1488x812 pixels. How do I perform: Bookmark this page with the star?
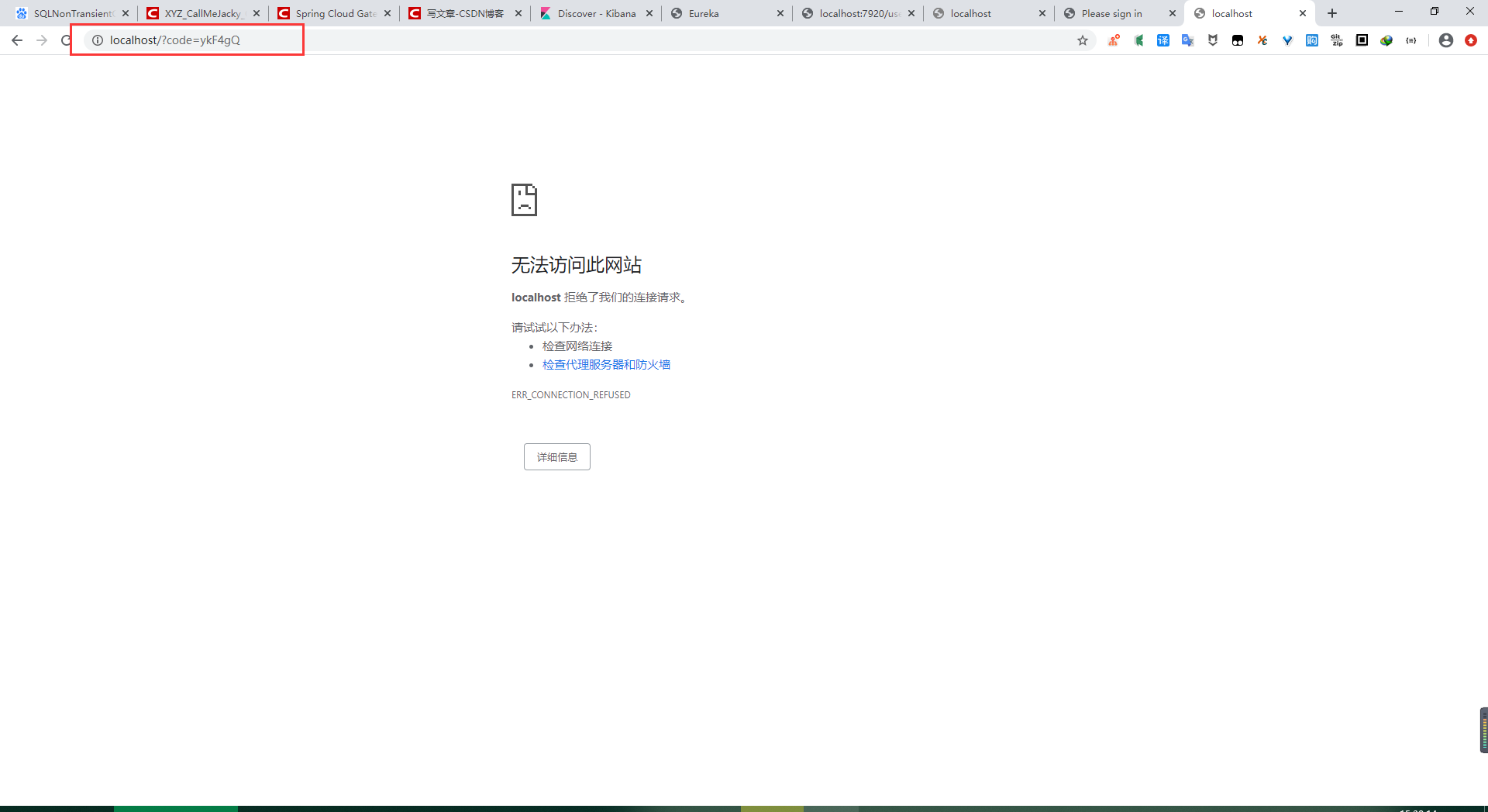tap(1082, 40)
